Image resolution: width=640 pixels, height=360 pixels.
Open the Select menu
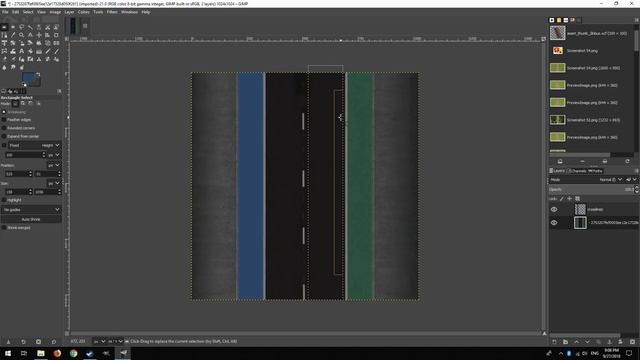click(x=28, y=12)
